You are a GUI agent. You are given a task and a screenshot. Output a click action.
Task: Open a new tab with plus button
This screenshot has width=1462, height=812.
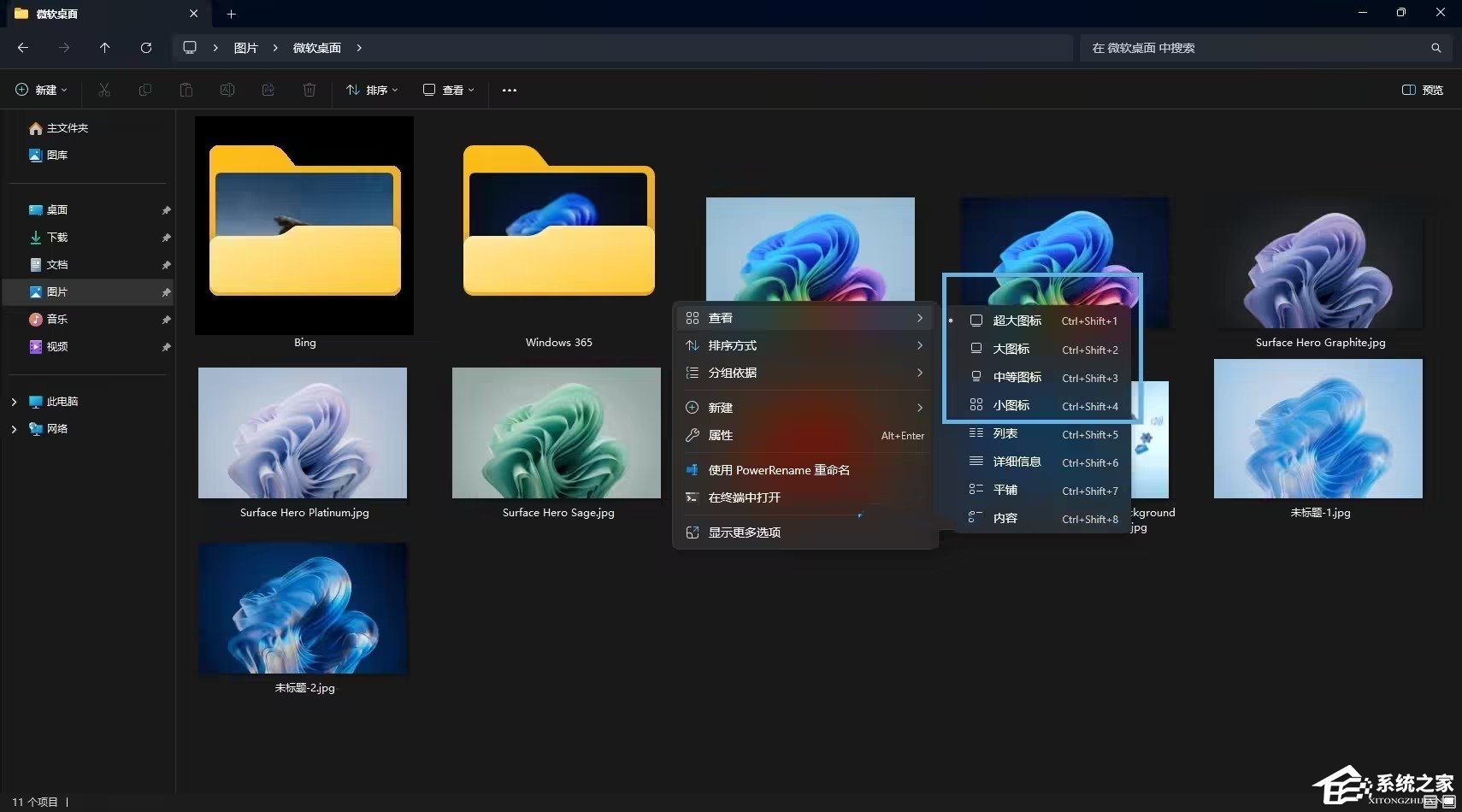click(231, 14)
